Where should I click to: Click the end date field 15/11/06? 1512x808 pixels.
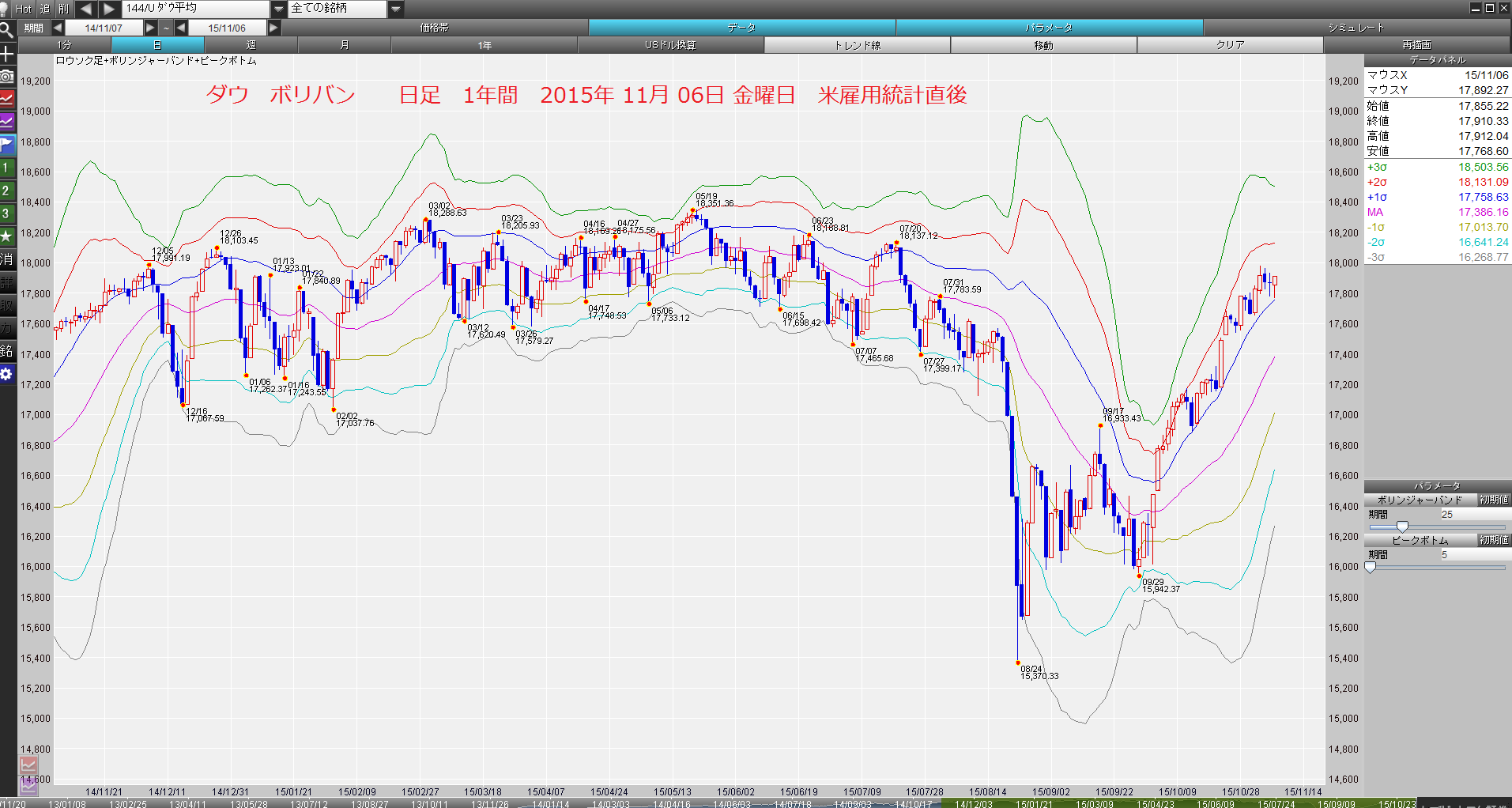tap(227, 28)
